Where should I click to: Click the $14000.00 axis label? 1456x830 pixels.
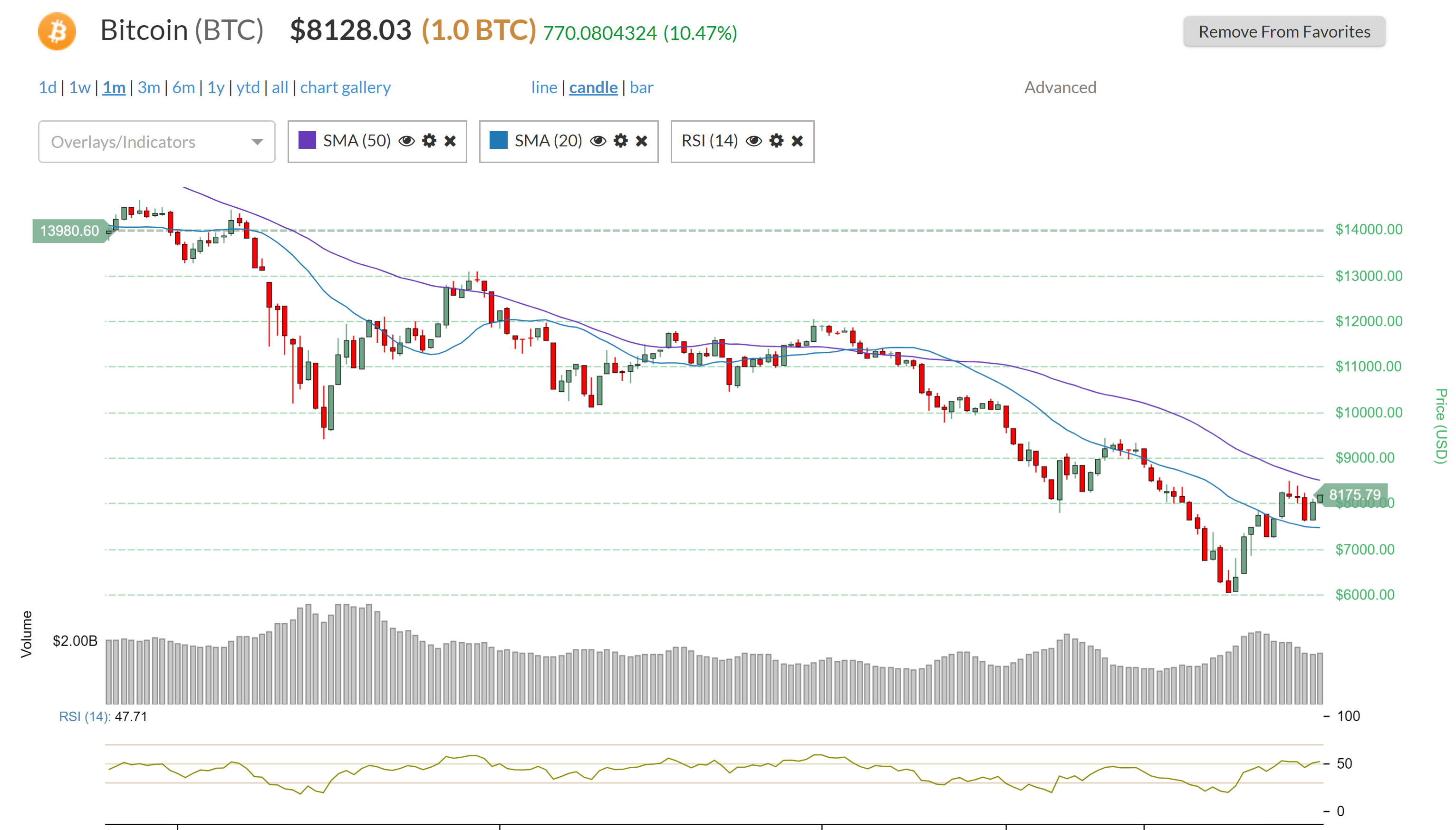[1369, 230]
